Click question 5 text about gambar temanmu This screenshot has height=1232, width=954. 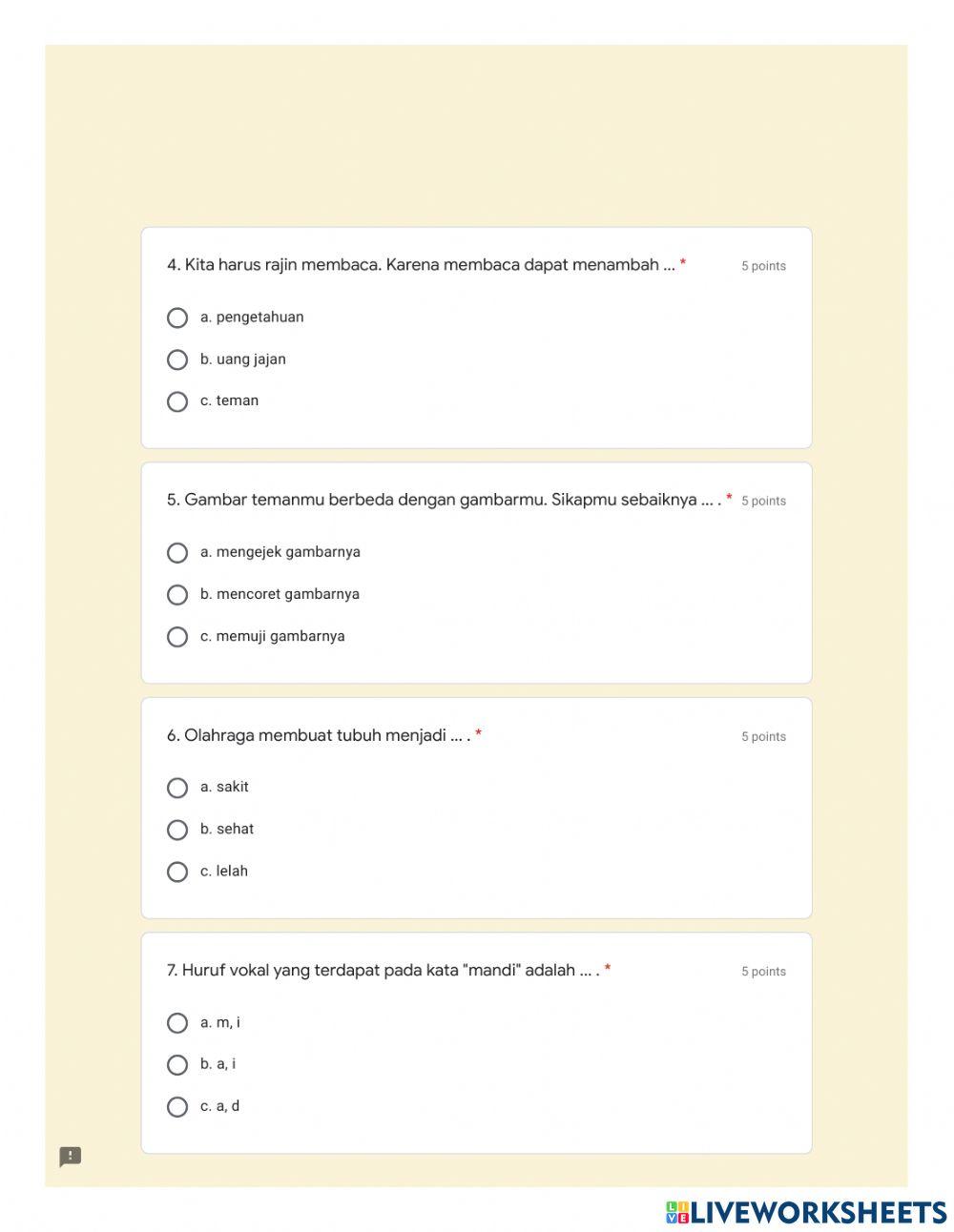444,500
